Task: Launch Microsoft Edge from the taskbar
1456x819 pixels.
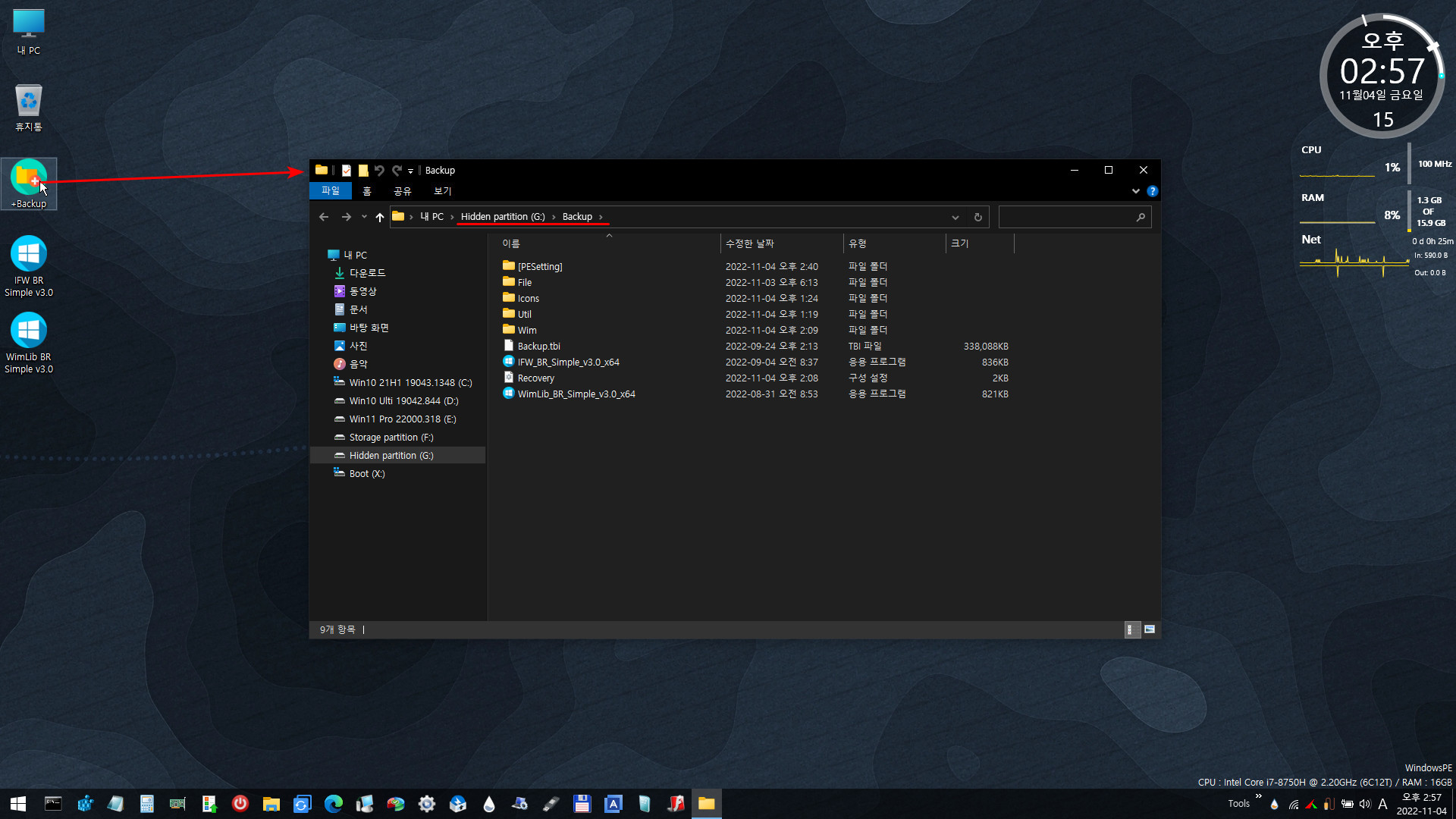Action: [333, 804]
